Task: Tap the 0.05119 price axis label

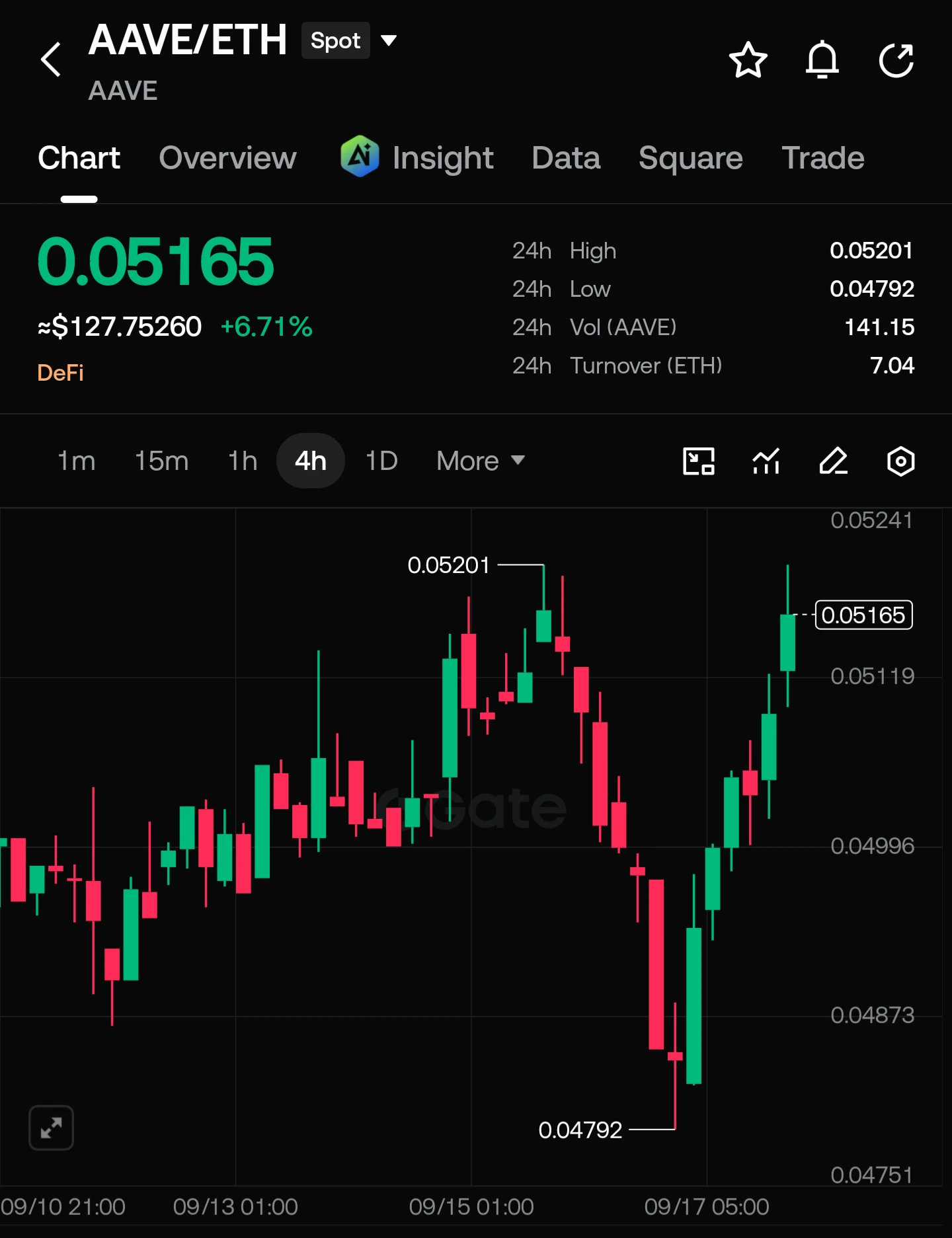Action: 873,676
